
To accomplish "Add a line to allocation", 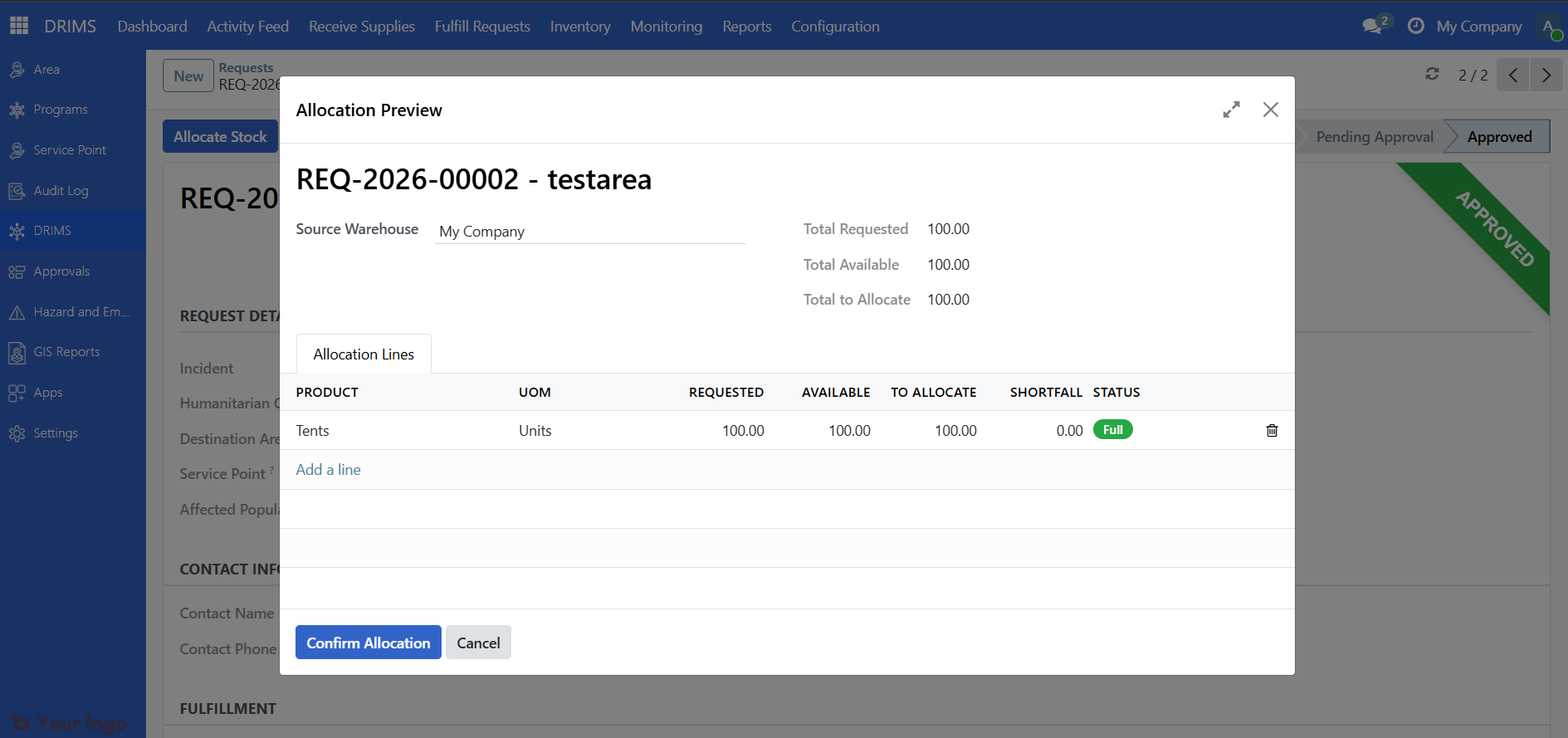I will coord(328,470).
